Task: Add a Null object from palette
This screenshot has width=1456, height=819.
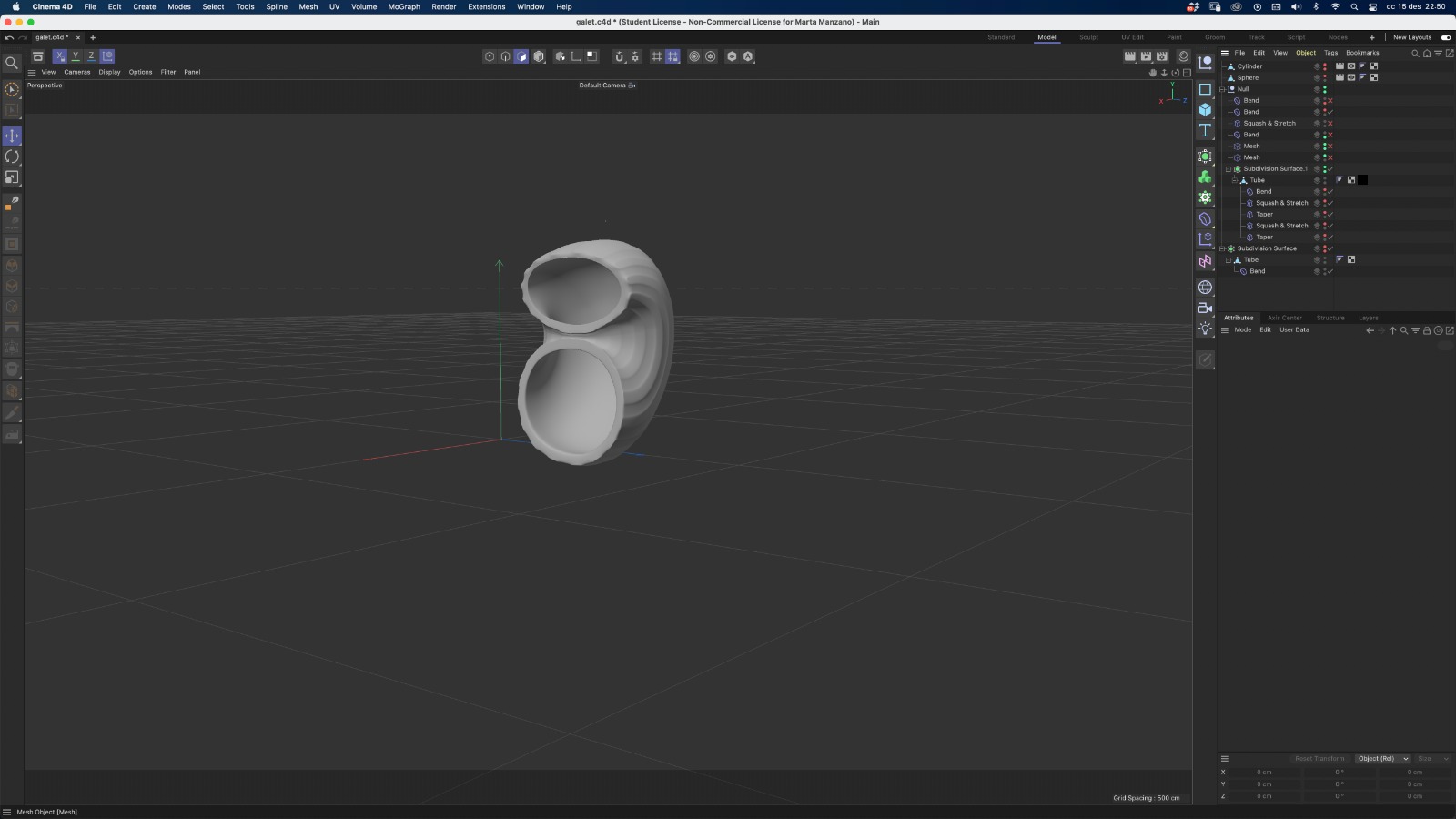Action: coord(1205,63)
